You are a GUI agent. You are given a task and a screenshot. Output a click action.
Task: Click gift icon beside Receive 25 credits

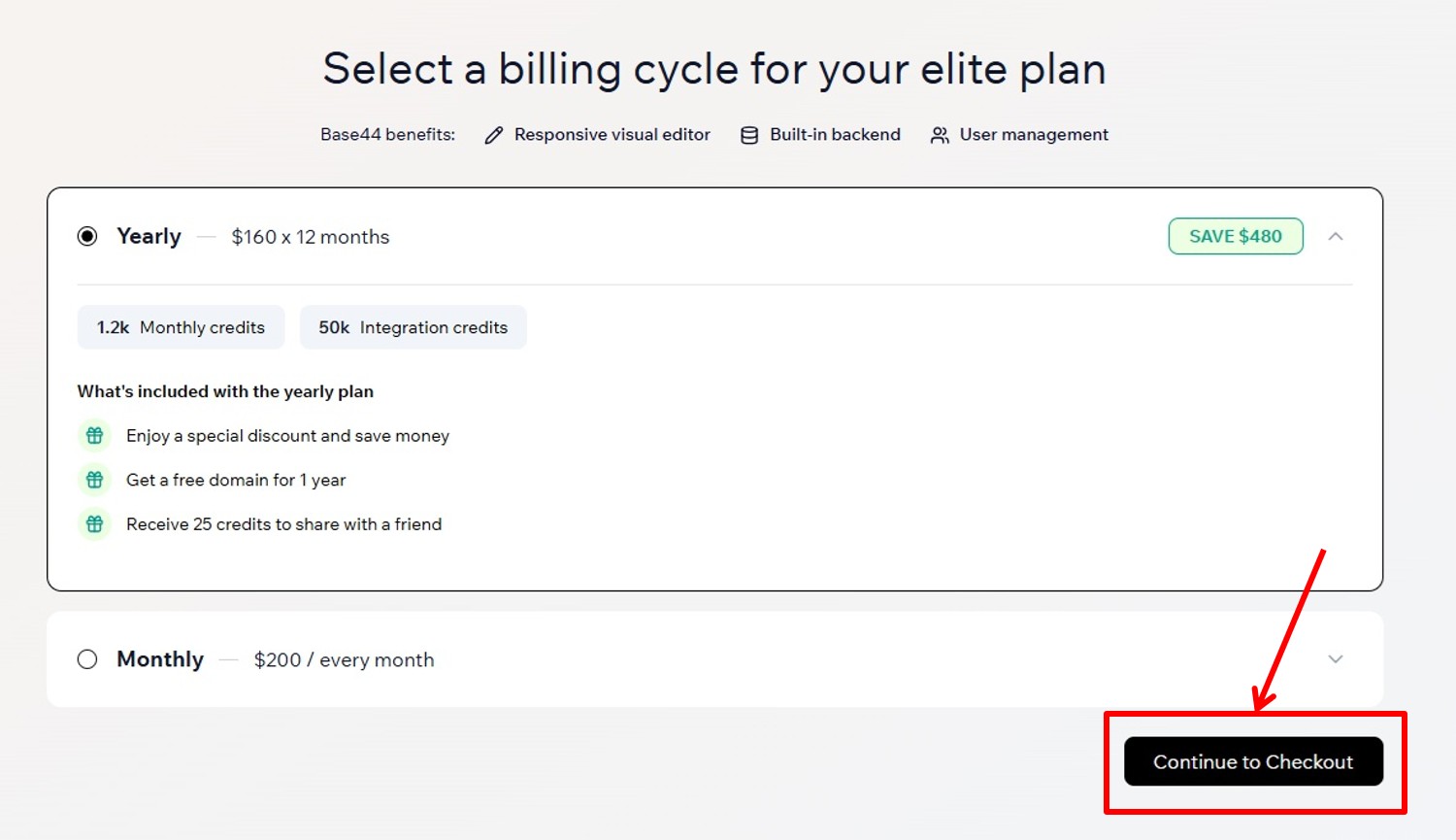94,524
